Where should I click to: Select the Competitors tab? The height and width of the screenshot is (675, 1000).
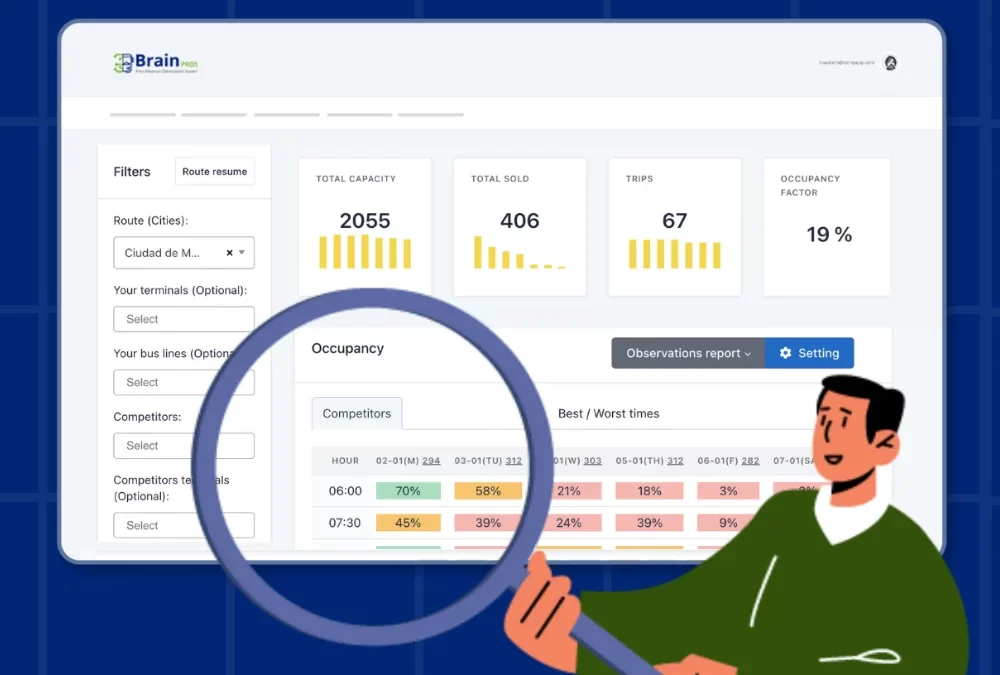(357, 413)
